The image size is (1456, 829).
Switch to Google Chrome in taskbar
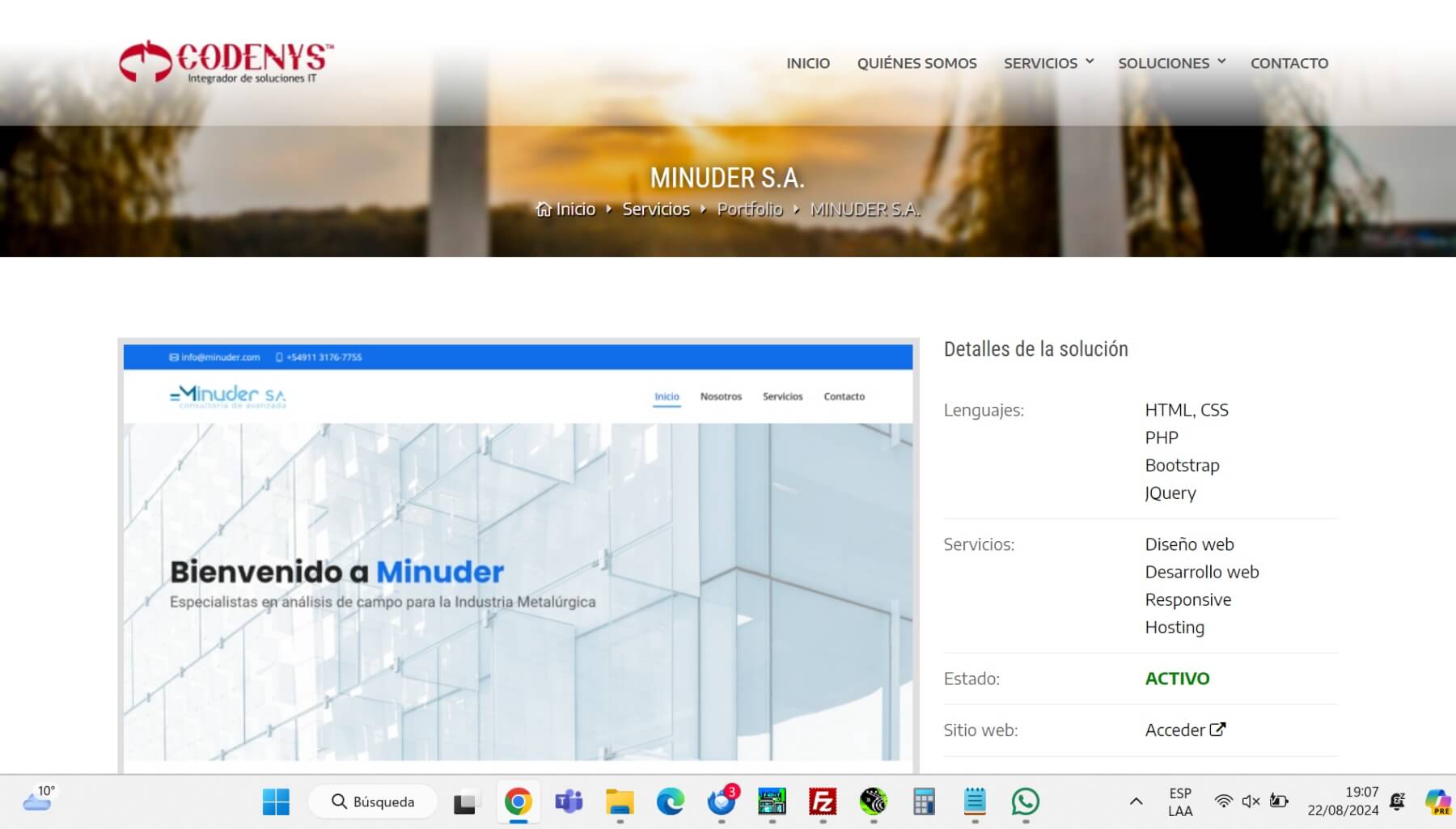pos(518,802)
